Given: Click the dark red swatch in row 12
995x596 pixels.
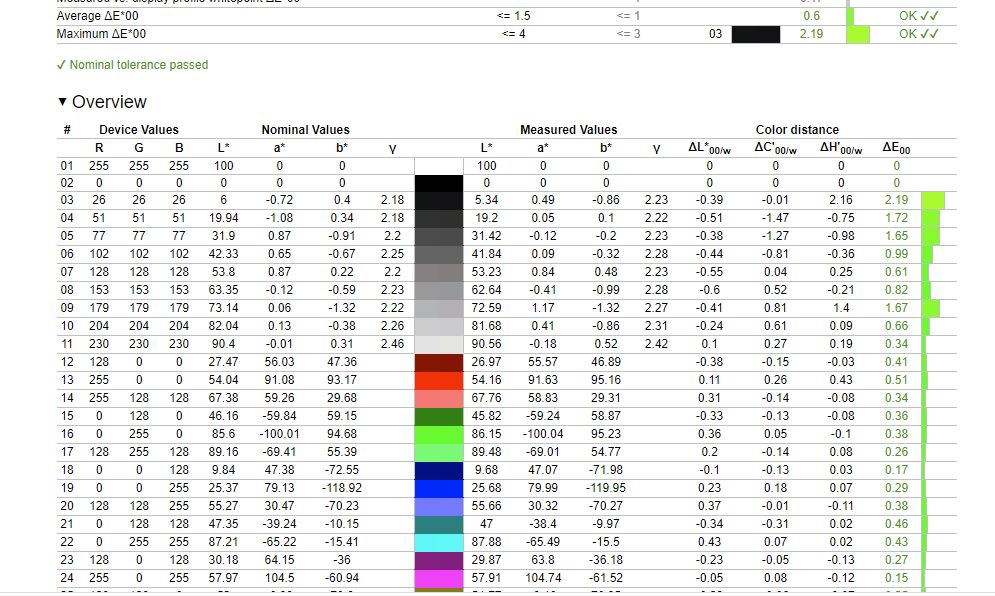Looking at the screenshot, I should (x=438, y=362).
